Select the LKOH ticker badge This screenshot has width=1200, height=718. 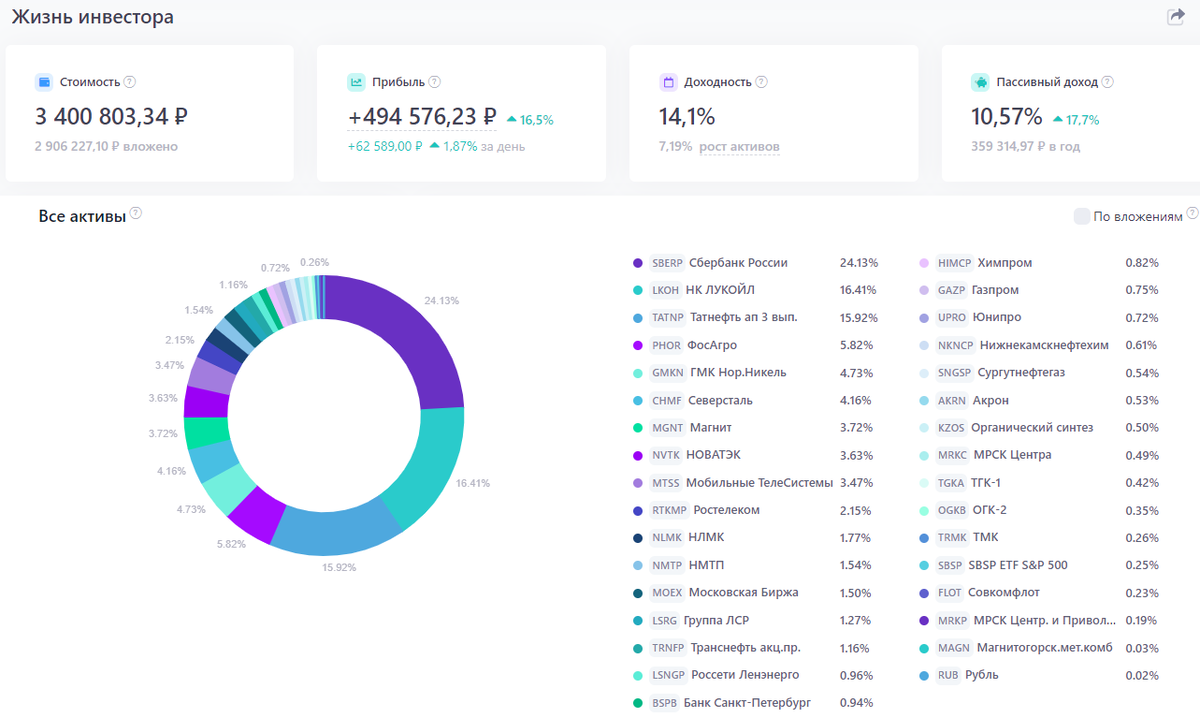click(666, 290)
